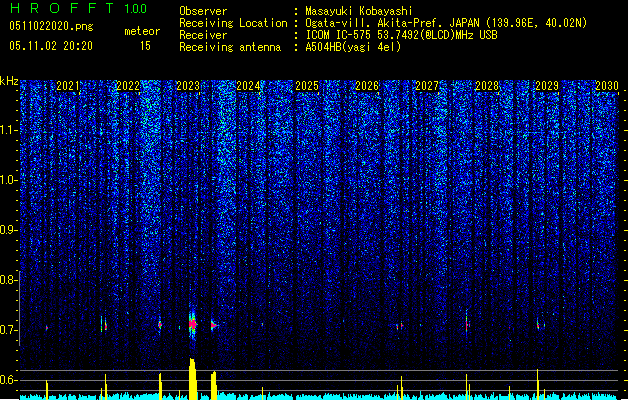Image resolution: width=629 pixels, height=400 pixels.
Task: Click time marker 2027
Action: point(427,86)
